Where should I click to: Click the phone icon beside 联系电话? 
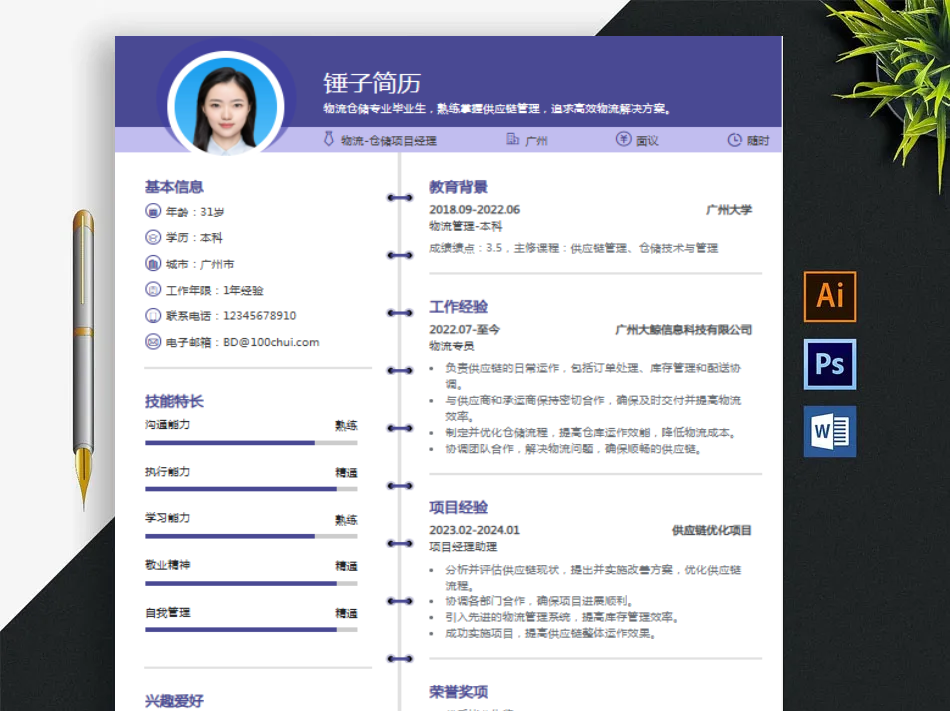153,316
